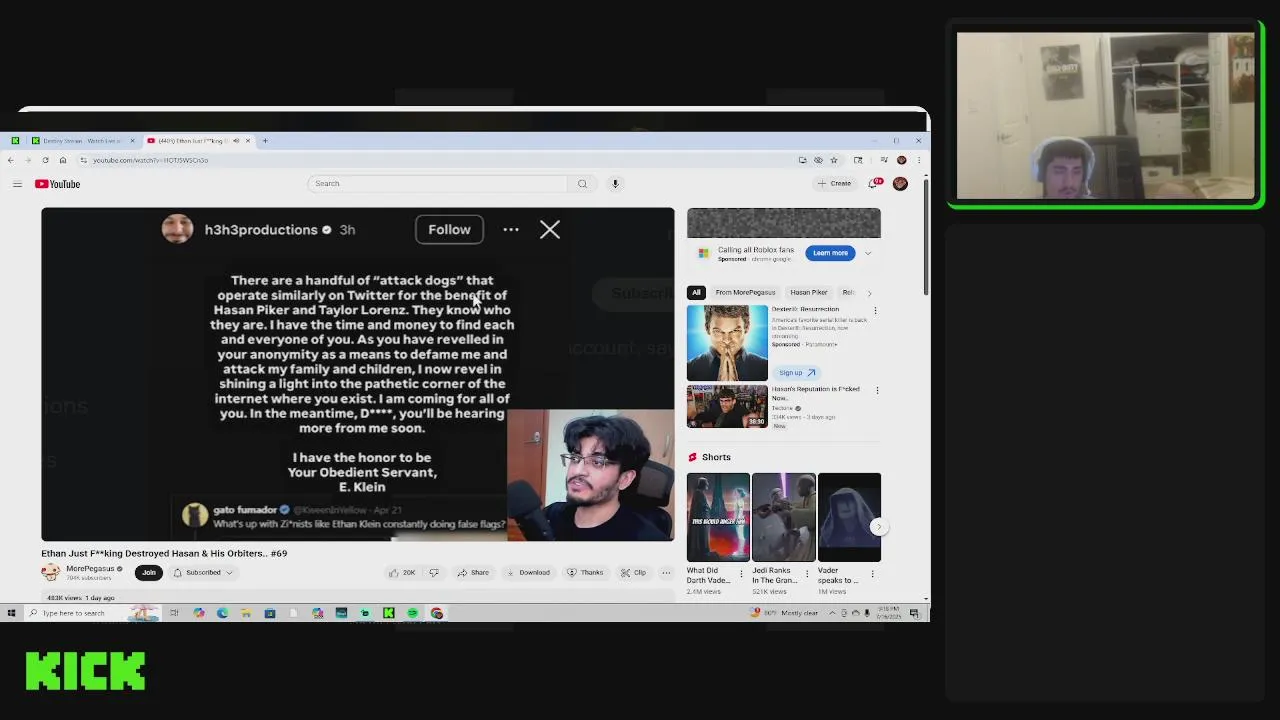Click the browser address bar URL

click(150, 160)
